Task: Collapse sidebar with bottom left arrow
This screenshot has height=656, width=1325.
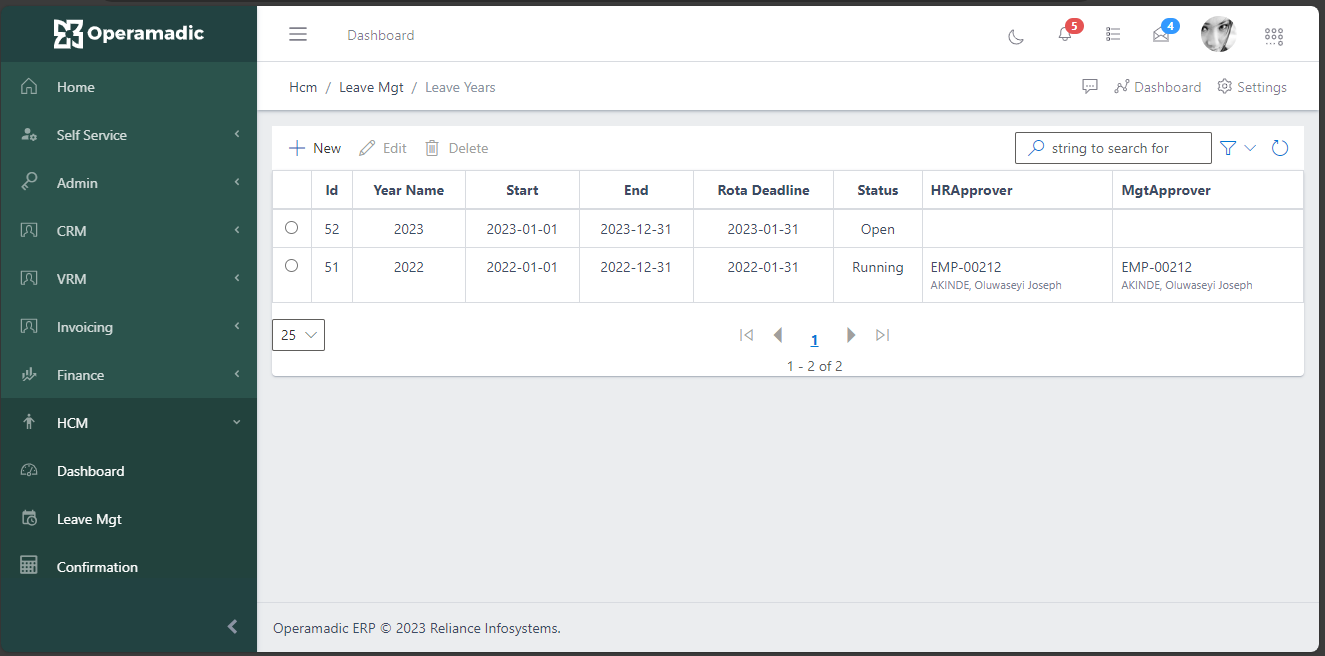Action: [233, 627]
